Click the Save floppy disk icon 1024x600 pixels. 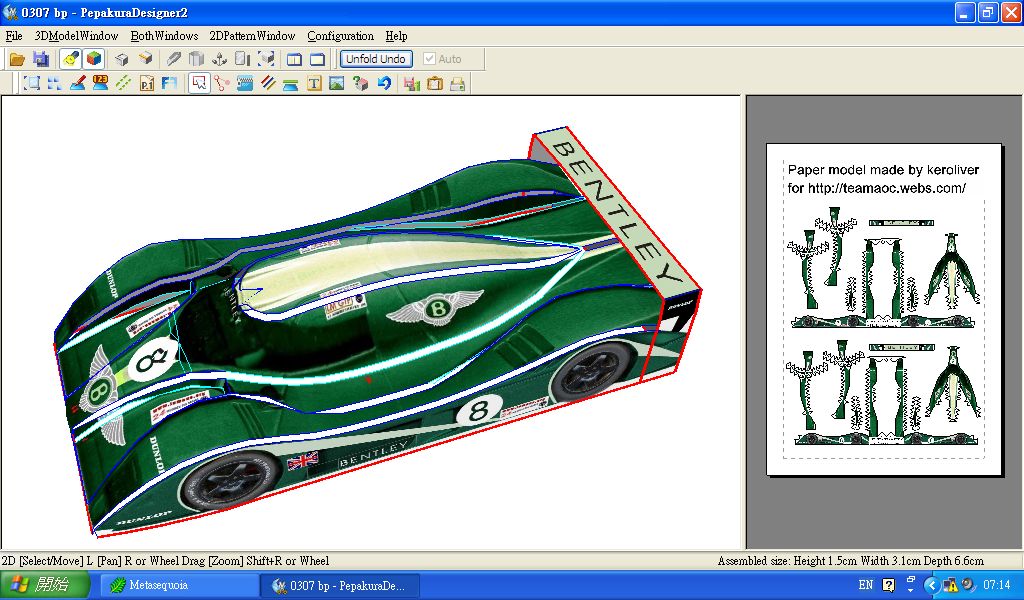(40, 59)
